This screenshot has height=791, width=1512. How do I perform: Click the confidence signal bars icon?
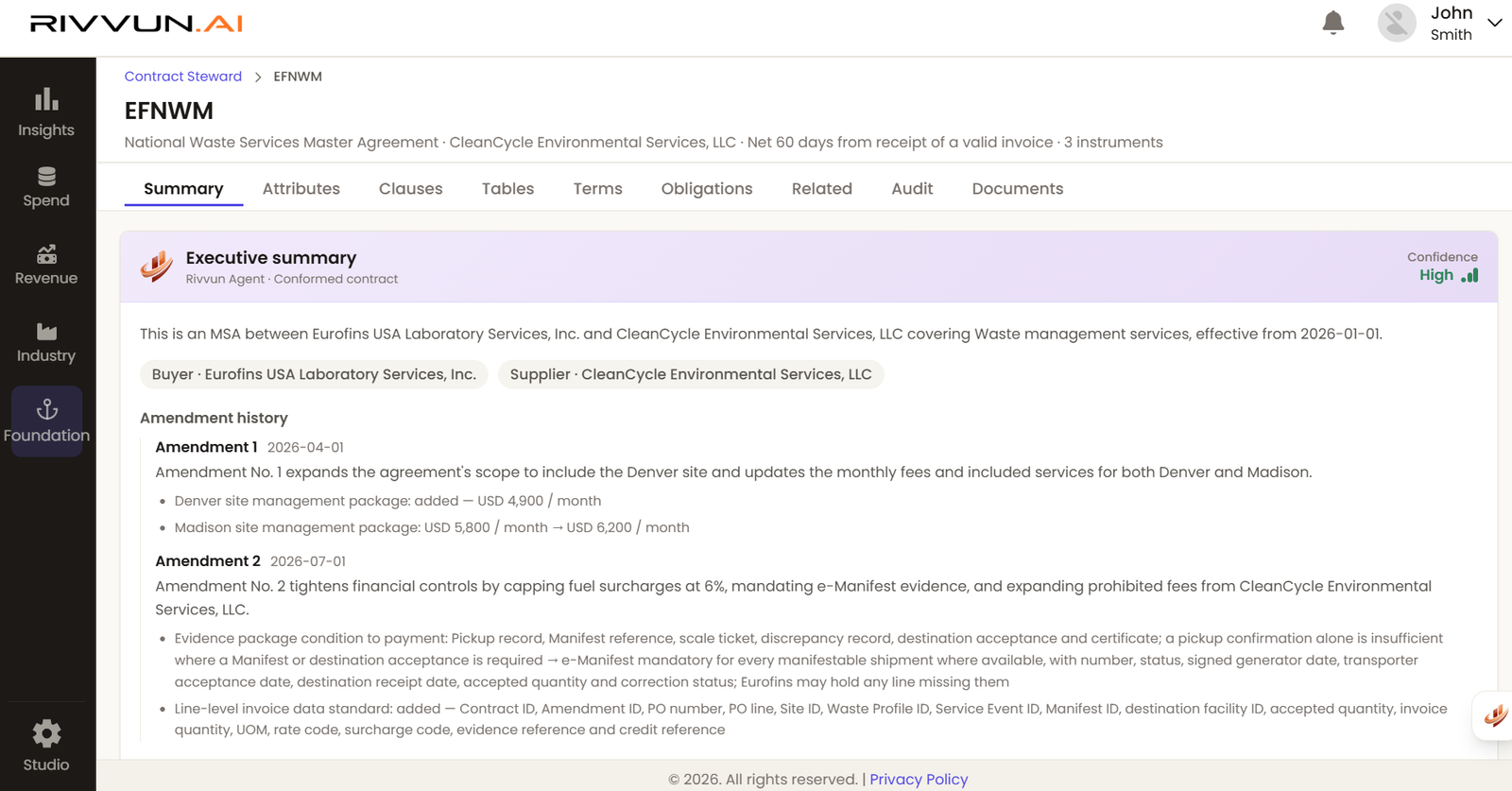click(x=1469, y=275)
